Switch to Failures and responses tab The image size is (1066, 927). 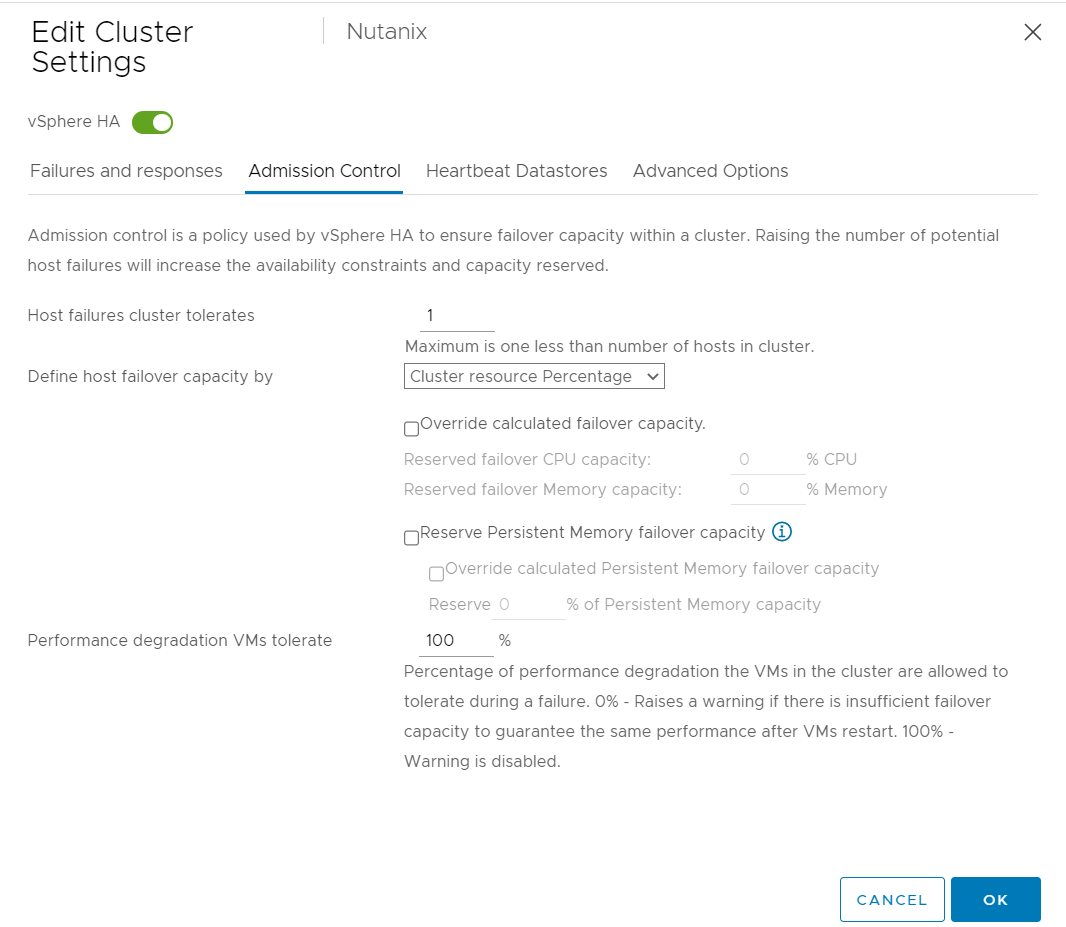[126, 171]
